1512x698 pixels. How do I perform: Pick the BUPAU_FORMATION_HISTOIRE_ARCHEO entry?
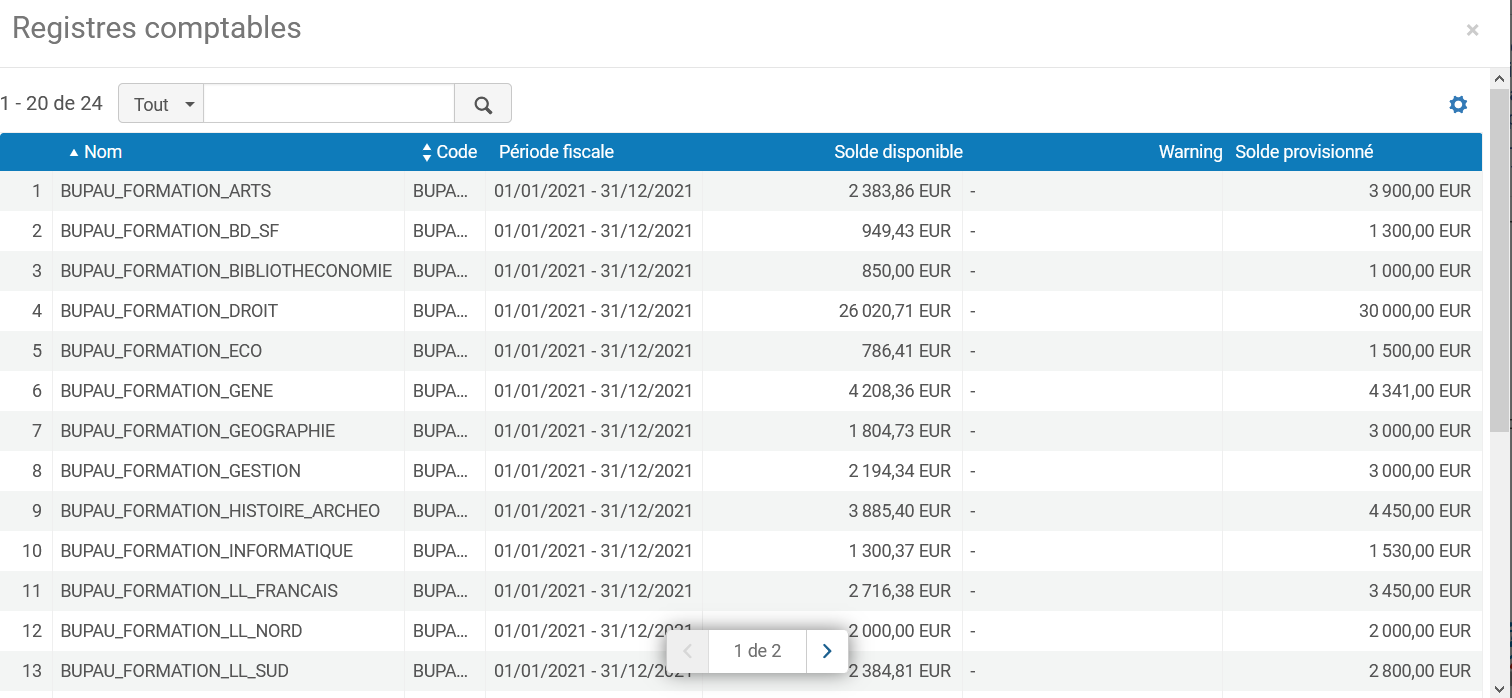tap(220, 511)
